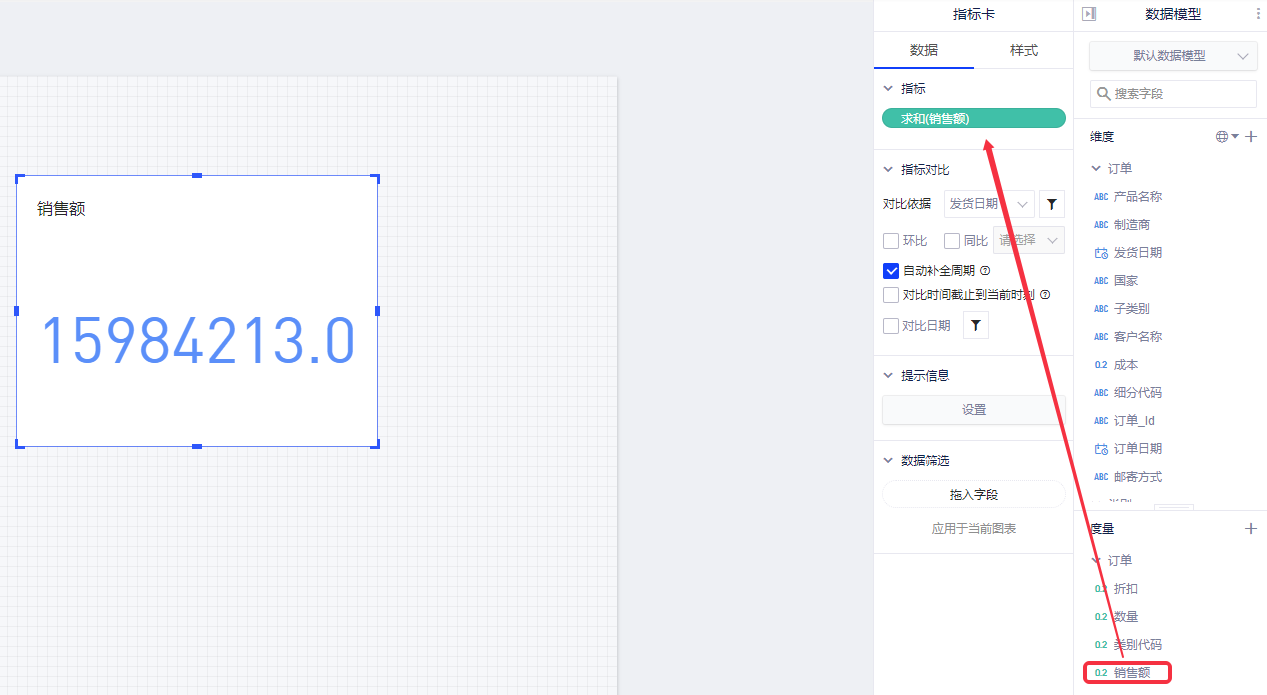Click the filter icon beside 对比日期
This screenshot has height=695, width=1267.
[x=975, y=326]
